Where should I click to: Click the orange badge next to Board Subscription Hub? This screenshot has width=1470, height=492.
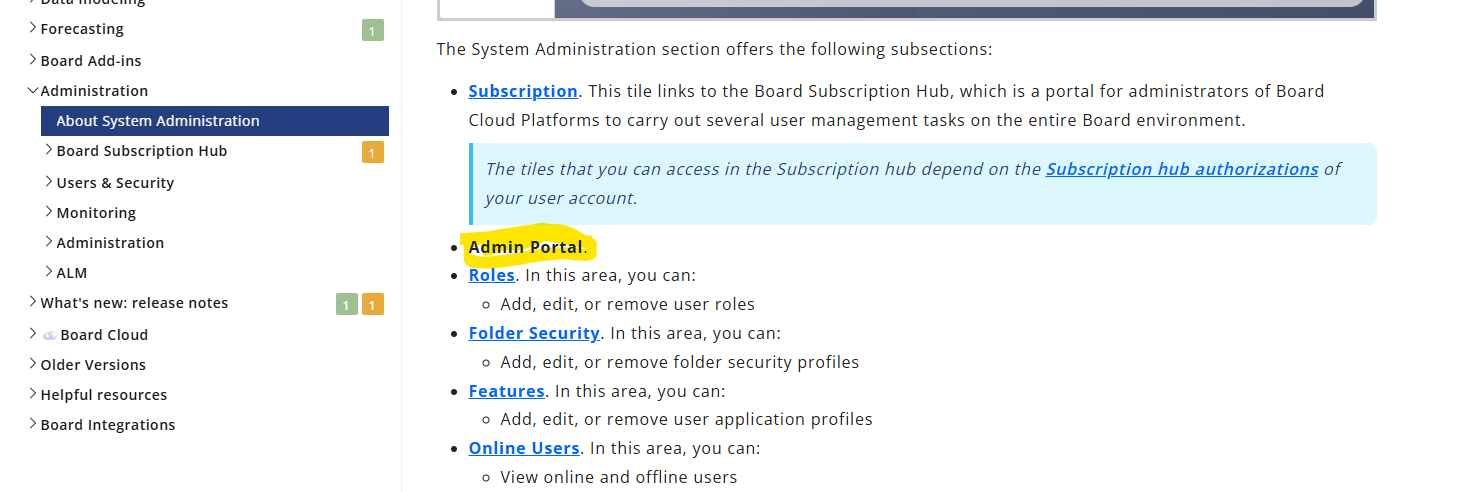pyautogui.click(x=372, y=153)
